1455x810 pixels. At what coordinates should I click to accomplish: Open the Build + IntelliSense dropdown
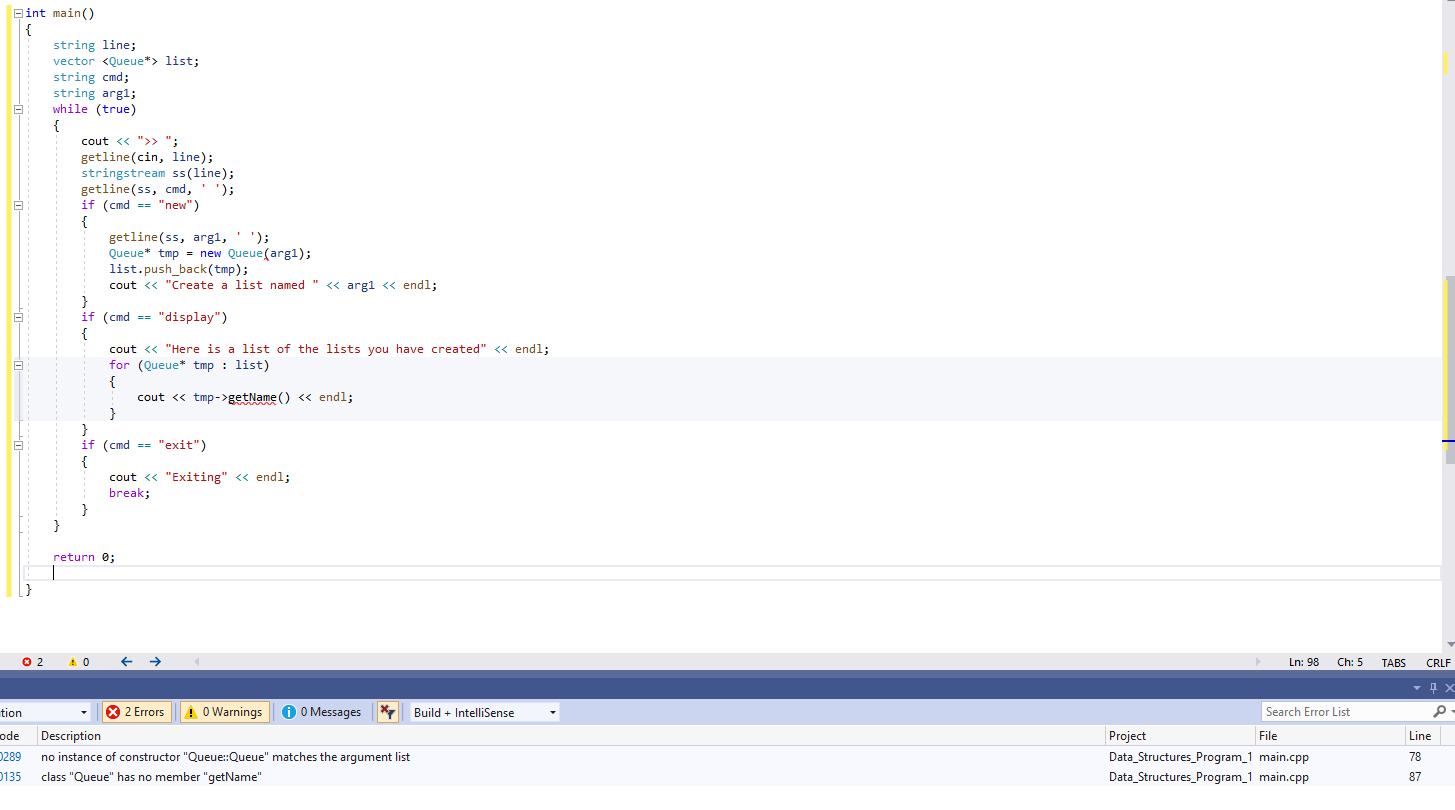(551, 712)
